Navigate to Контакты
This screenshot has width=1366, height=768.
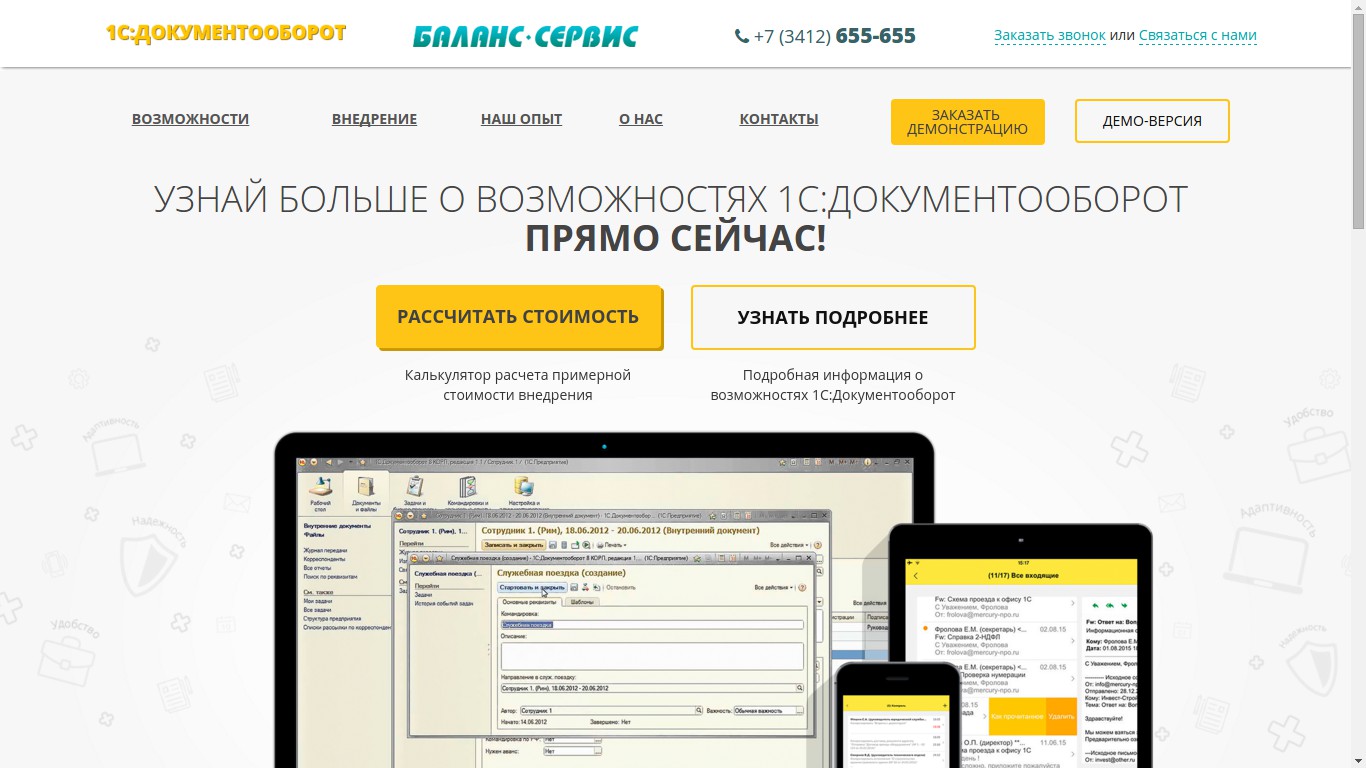click(x=779, y=119)
